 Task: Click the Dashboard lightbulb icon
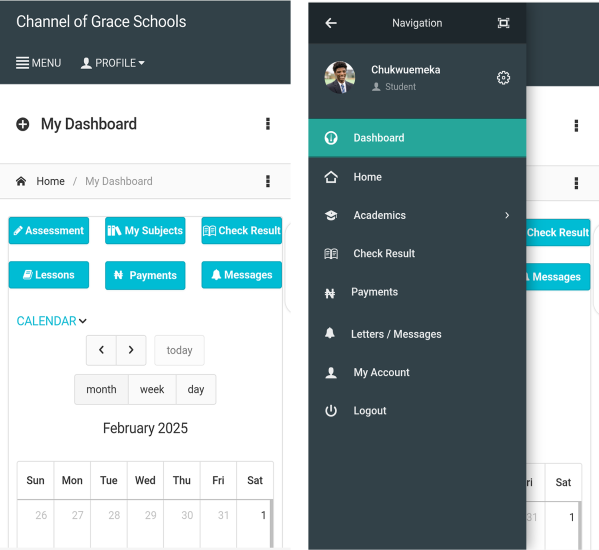point(331,138)
